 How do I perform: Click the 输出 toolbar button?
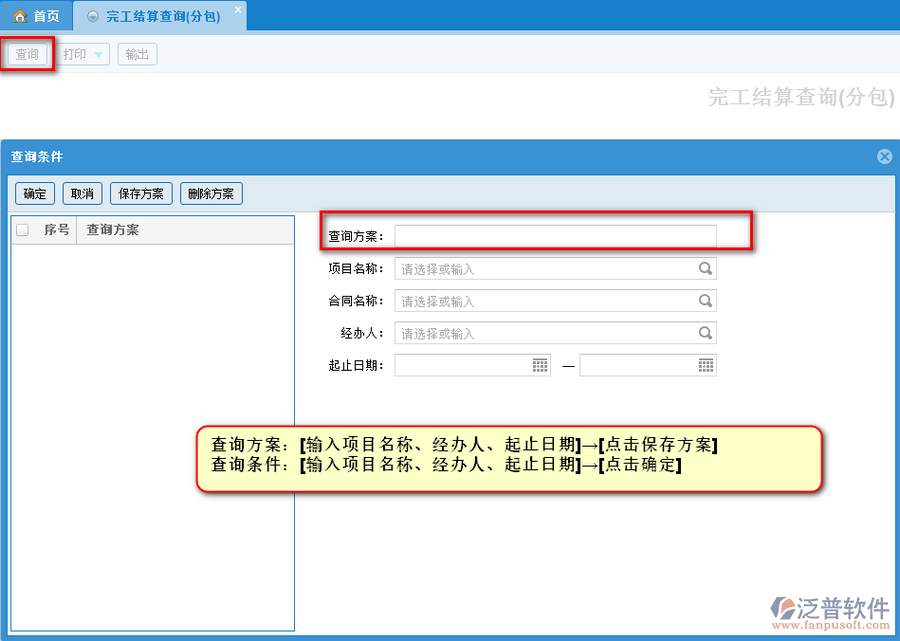(137, 54)
